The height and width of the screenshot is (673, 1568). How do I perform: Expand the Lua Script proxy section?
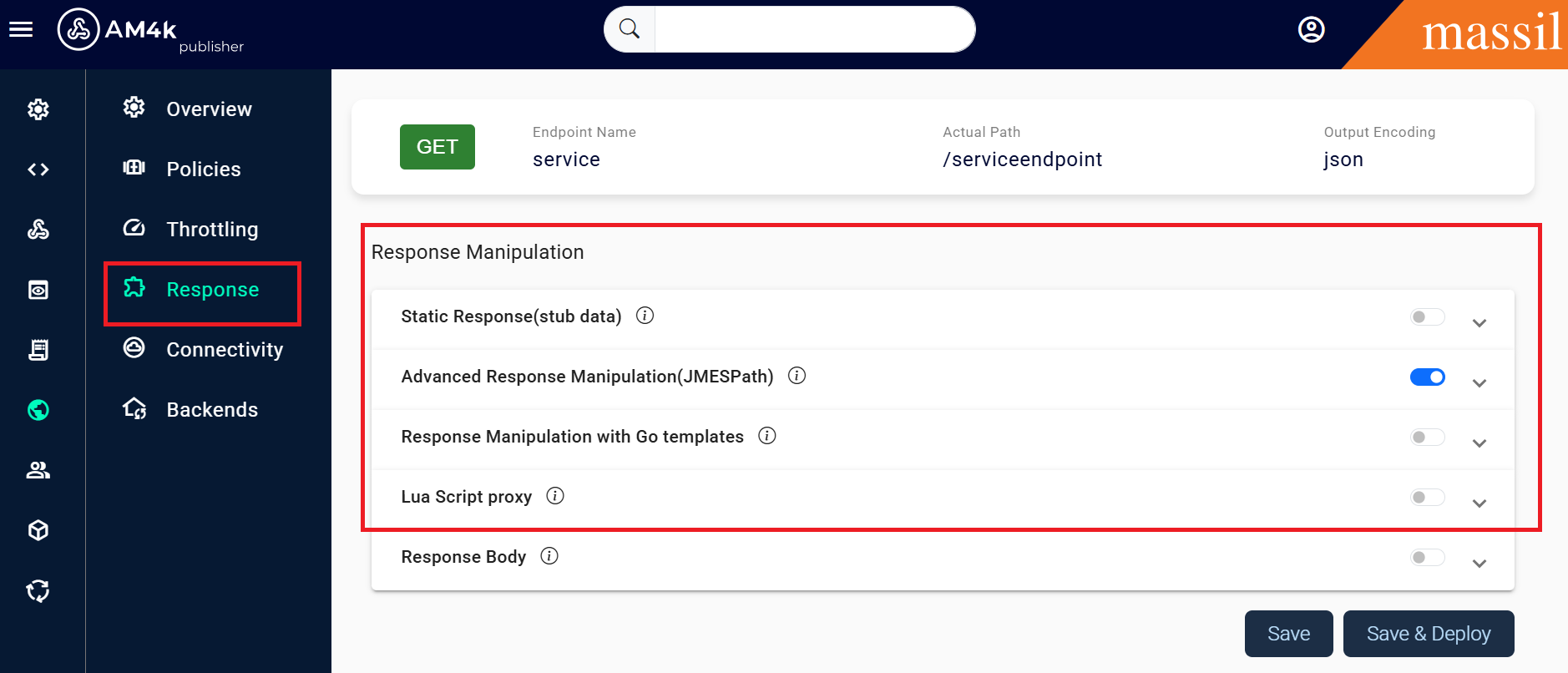[x=1479, y=503]
